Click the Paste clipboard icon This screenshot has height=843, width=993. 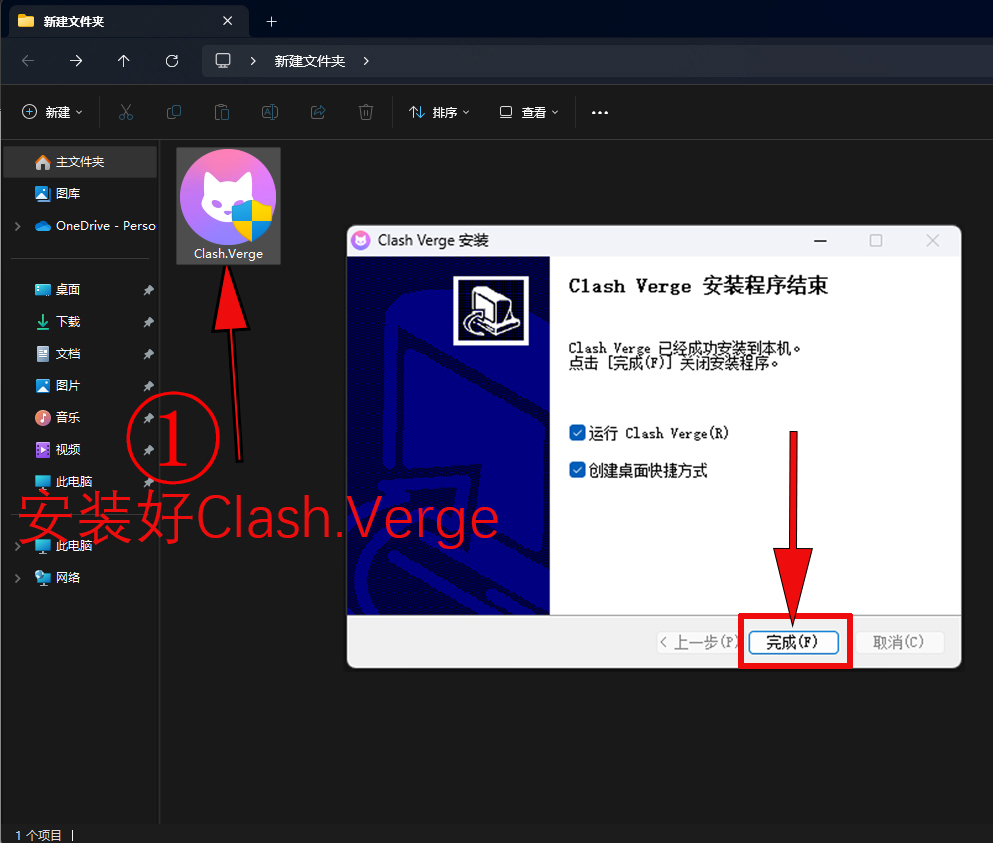tap(222, 113)
